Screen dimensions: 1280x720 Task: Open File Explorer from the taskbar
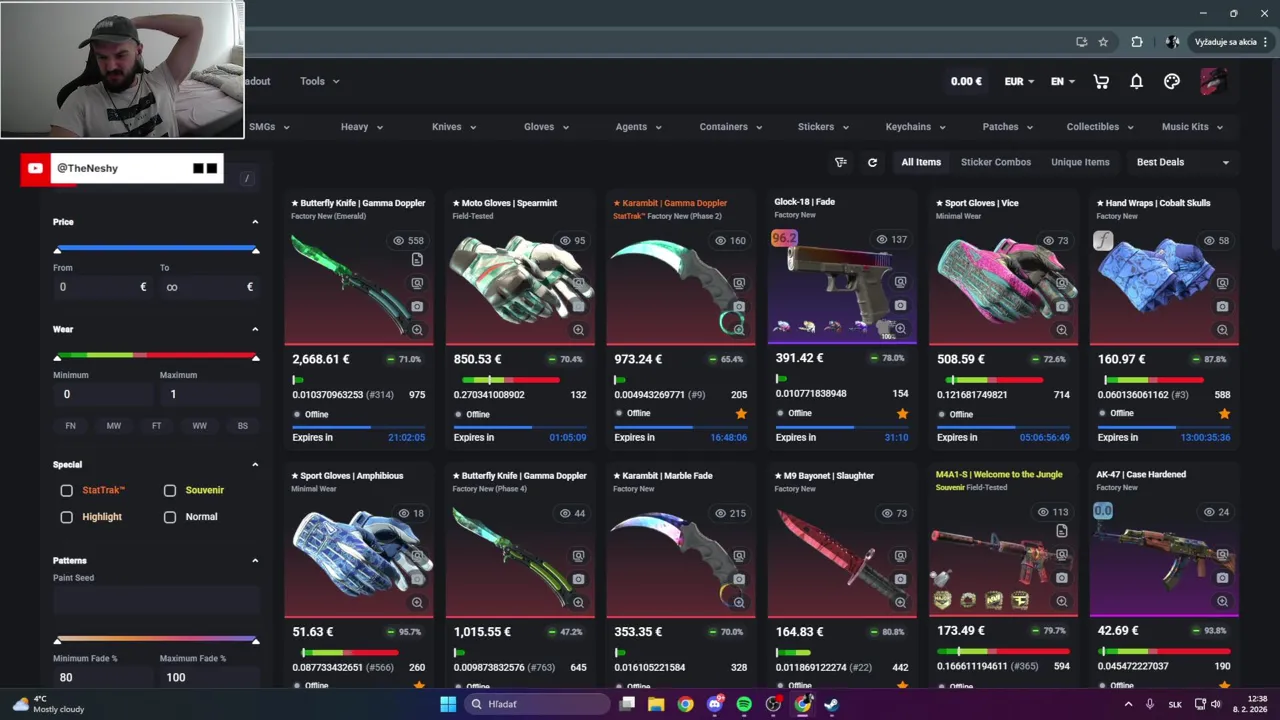point(656,704)
